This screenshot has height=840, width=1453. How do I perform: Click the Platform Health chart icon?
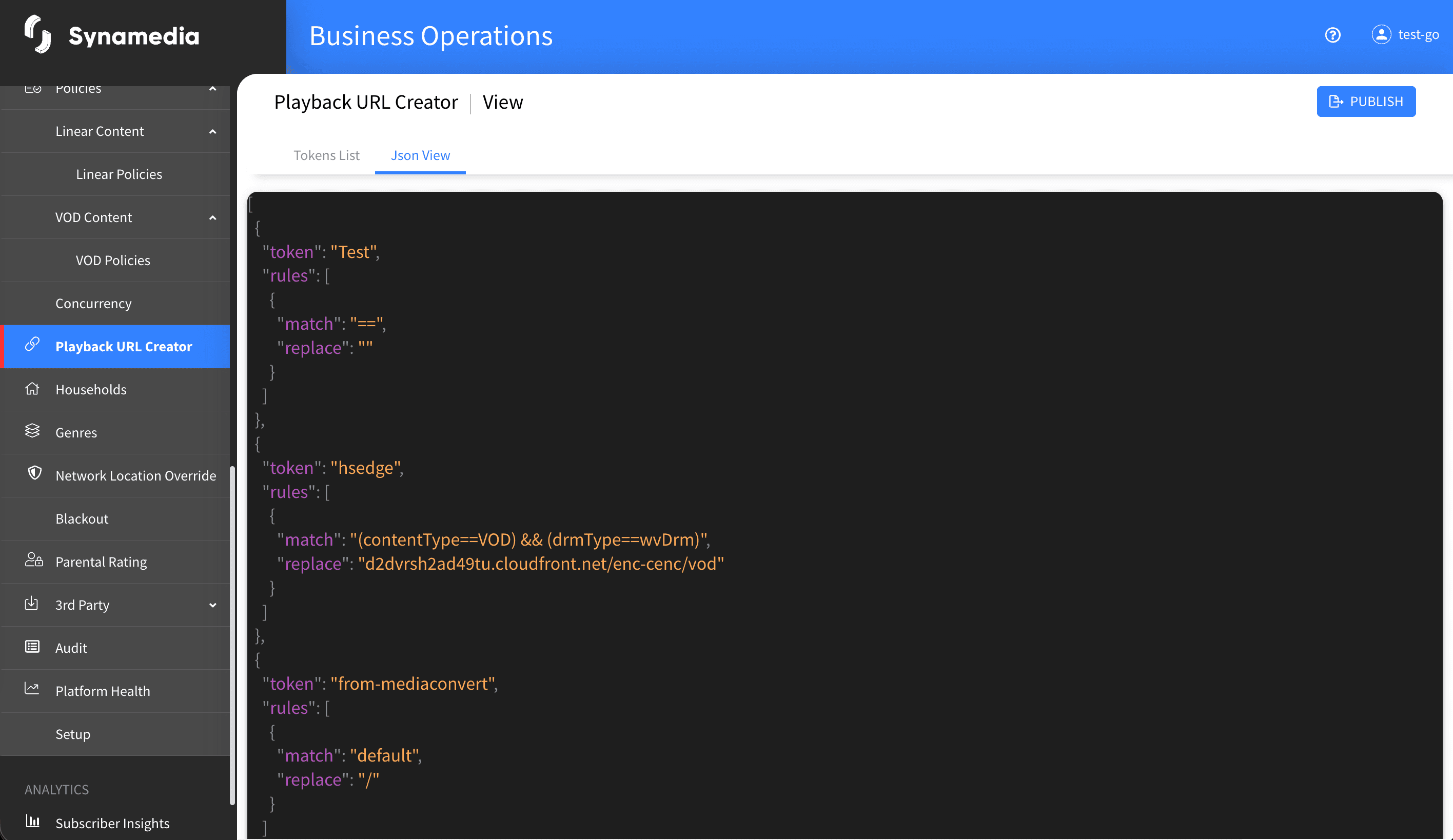point(32,689)
